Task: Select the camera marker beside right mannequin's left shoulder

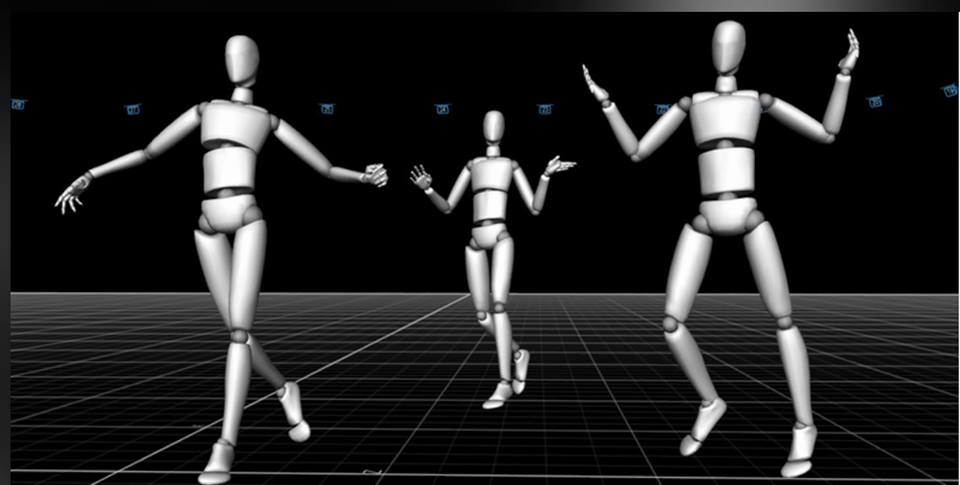Action: coord(662,108)
